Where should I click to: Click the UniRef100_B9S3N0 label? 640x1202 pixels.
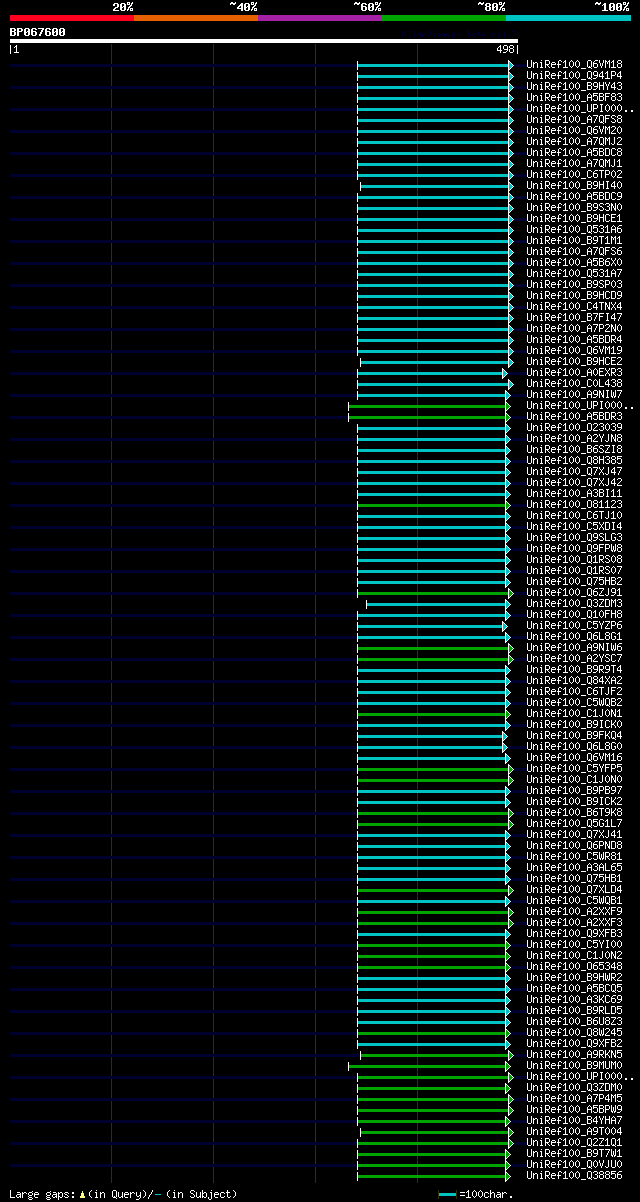point(574,207)
